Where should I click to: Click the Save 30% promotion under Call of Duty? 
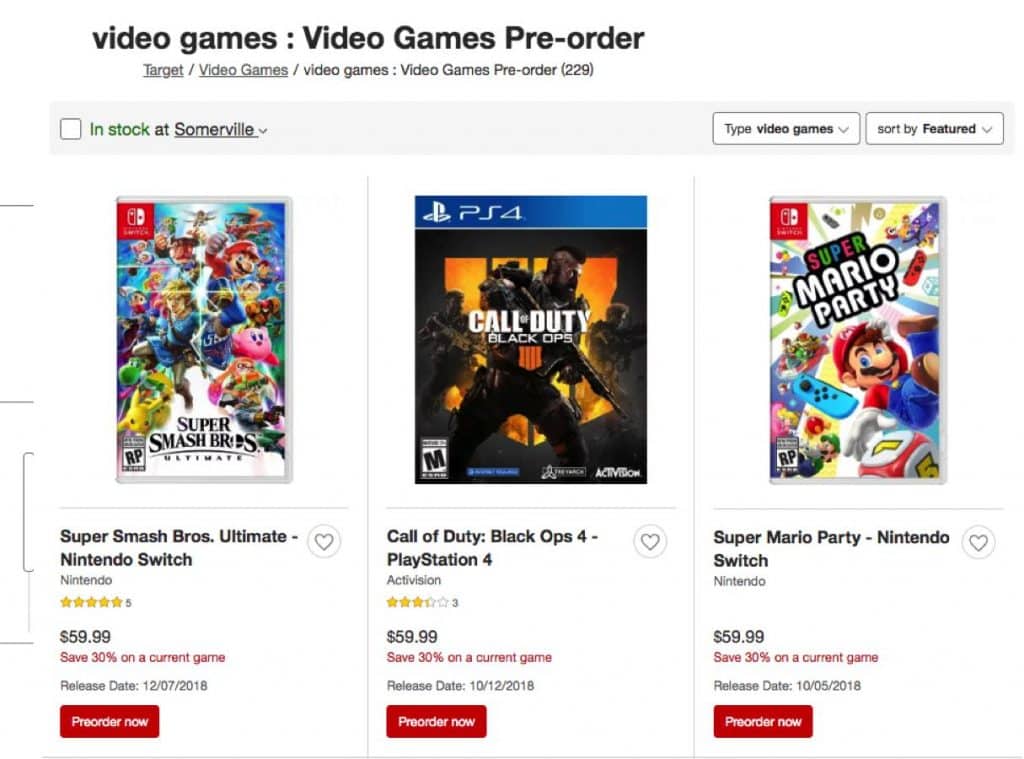click(x=468, y=657)
